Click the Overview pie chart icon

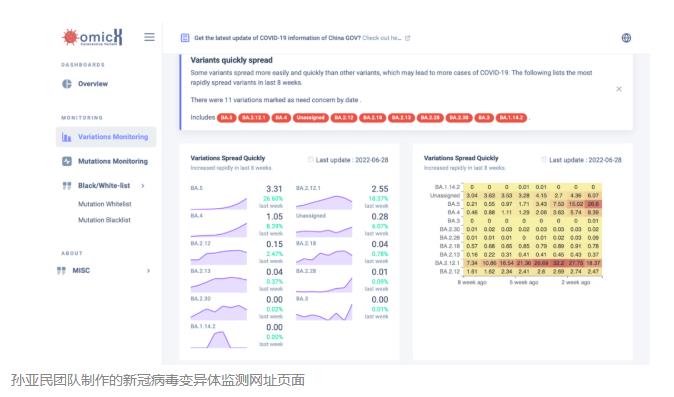(67, 84)
